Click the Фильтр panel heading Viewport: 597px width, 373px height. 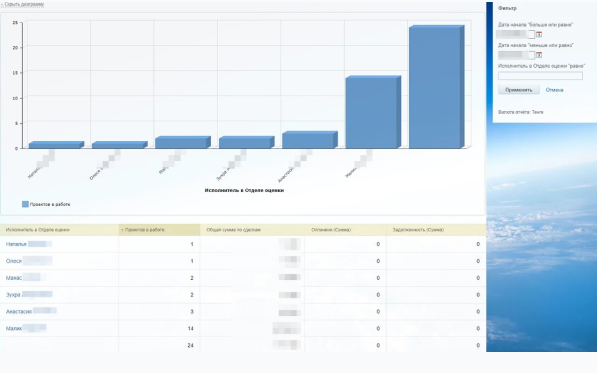click(x=507, y=8)
